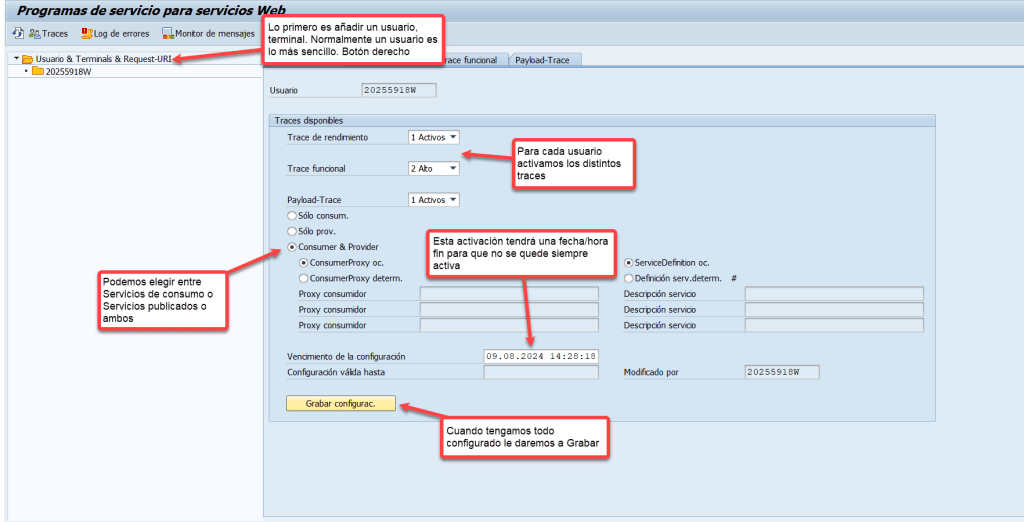1024x522 pixels.
Task: Switch to the Payload-Trace tab
Action: pos(545,60)
